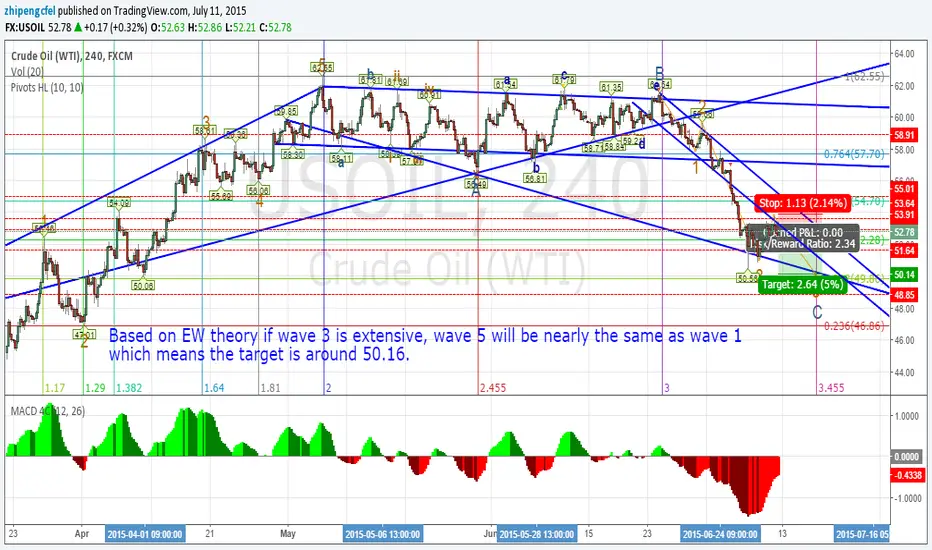Select the 2015-06-24 09:00:00 time marker
Screen dimensions: 932x550
click(x=720, y=534)
